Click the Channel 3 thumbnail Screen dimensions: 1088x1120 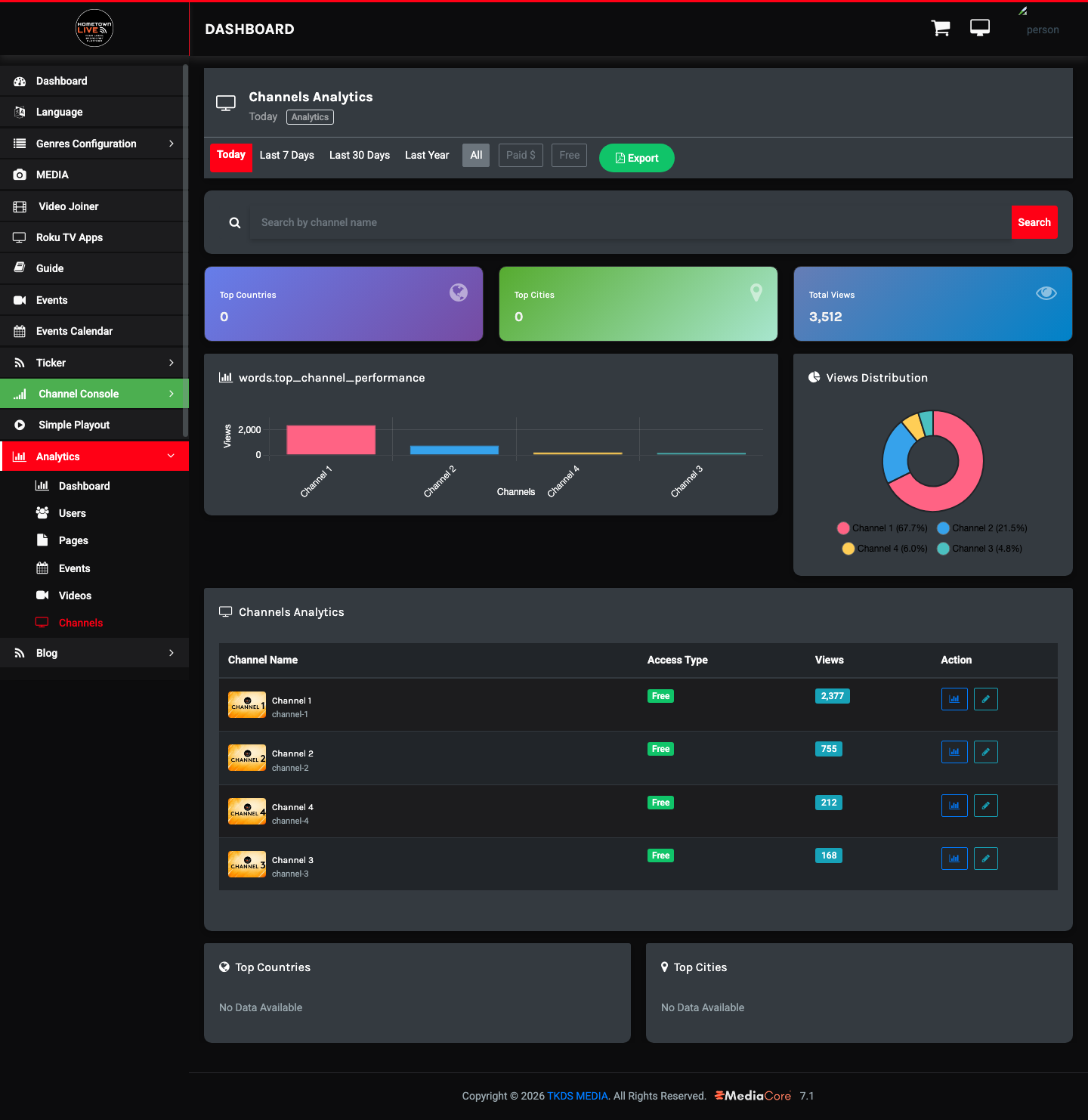(247, 865)
